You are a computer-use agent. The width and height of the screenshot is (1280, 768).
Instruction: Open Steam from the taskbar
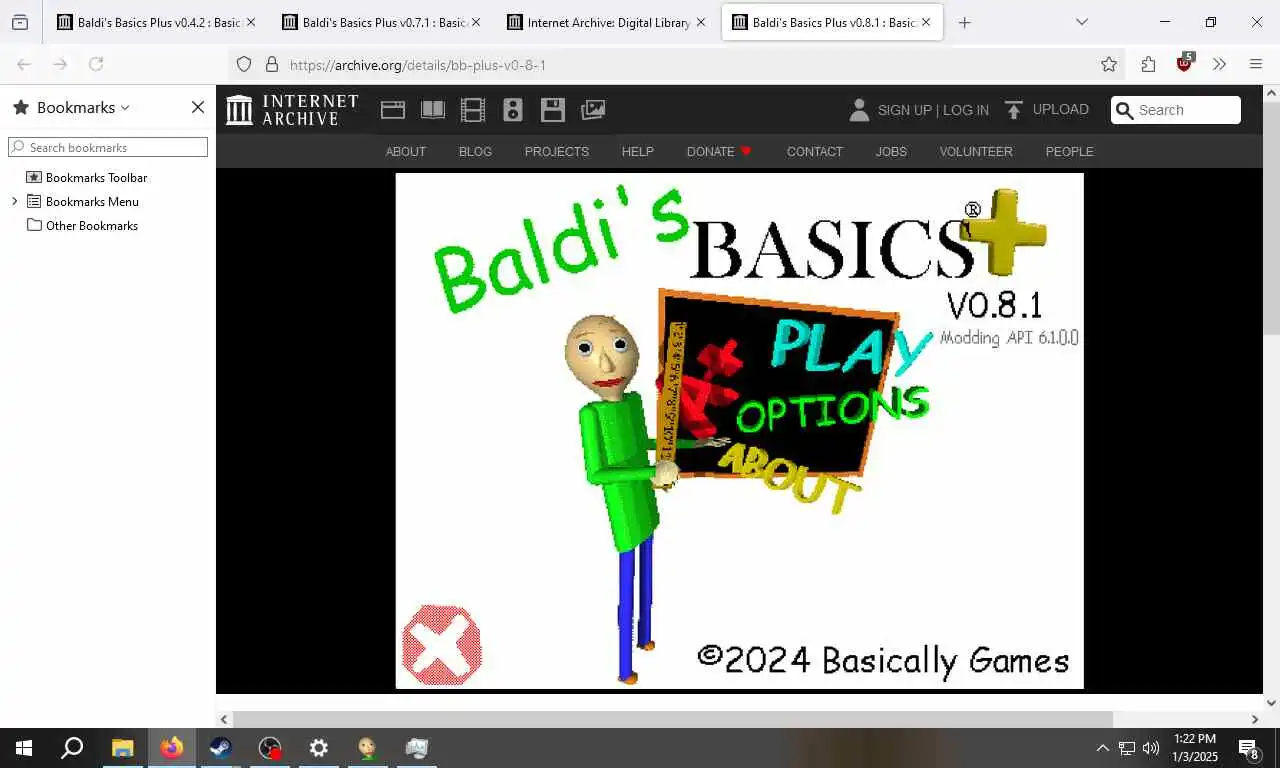click(220, 747)
